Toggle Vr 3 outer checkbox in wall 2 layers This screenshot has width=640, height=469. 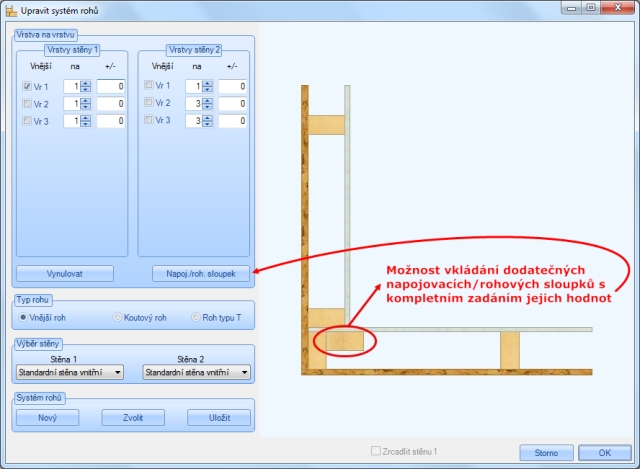[x=149, y=119]
